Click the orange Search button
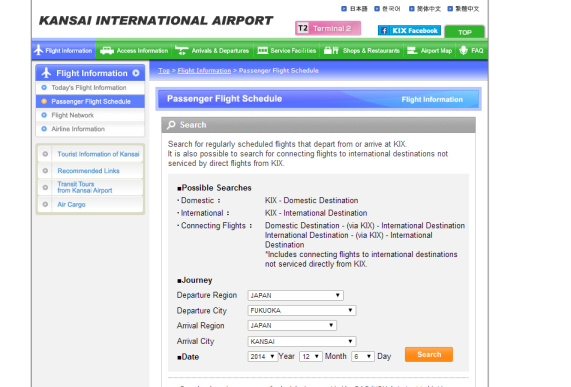The image size is (571, 387). (429, 354)
